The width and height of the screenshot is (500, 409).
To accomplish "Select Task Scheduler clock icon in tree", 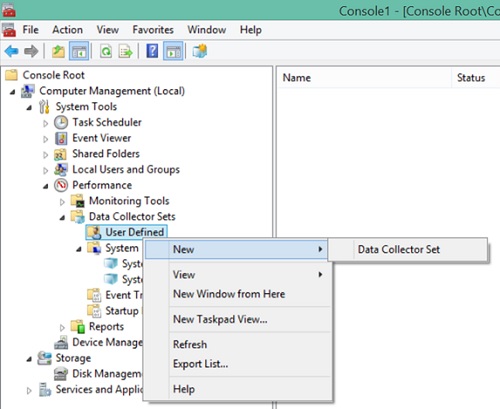I will [x=61, y=122].
